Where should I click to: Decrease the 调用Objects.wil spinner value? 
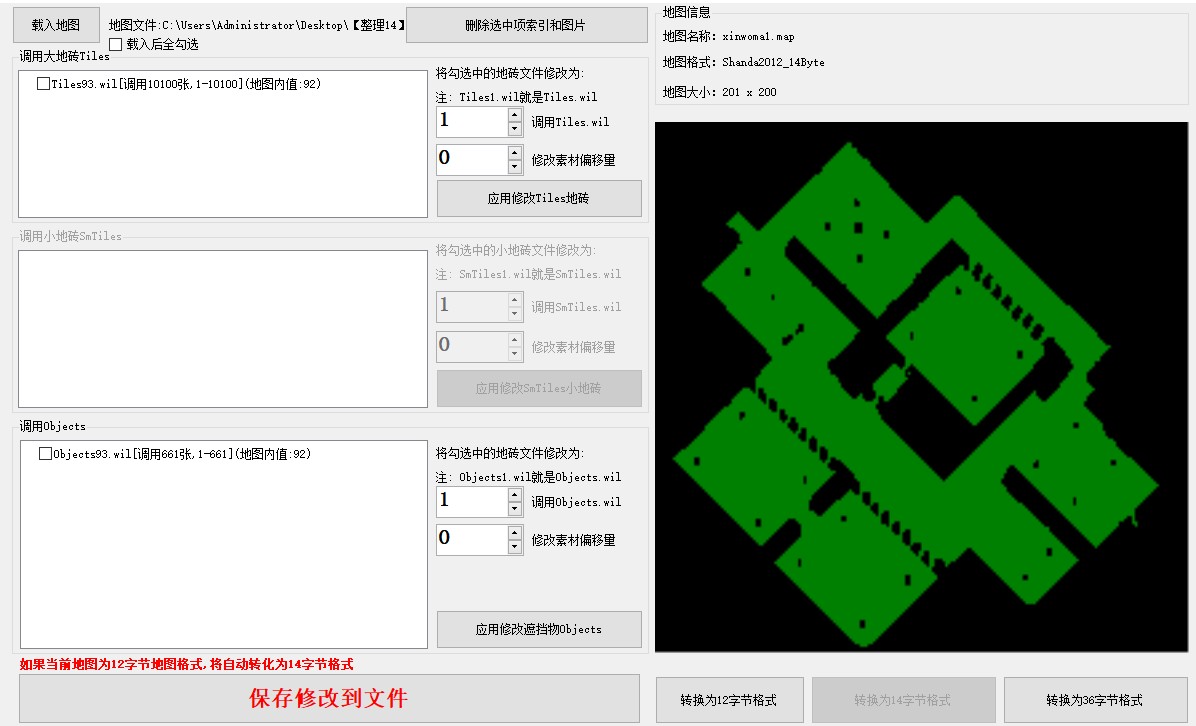(515, 509)
